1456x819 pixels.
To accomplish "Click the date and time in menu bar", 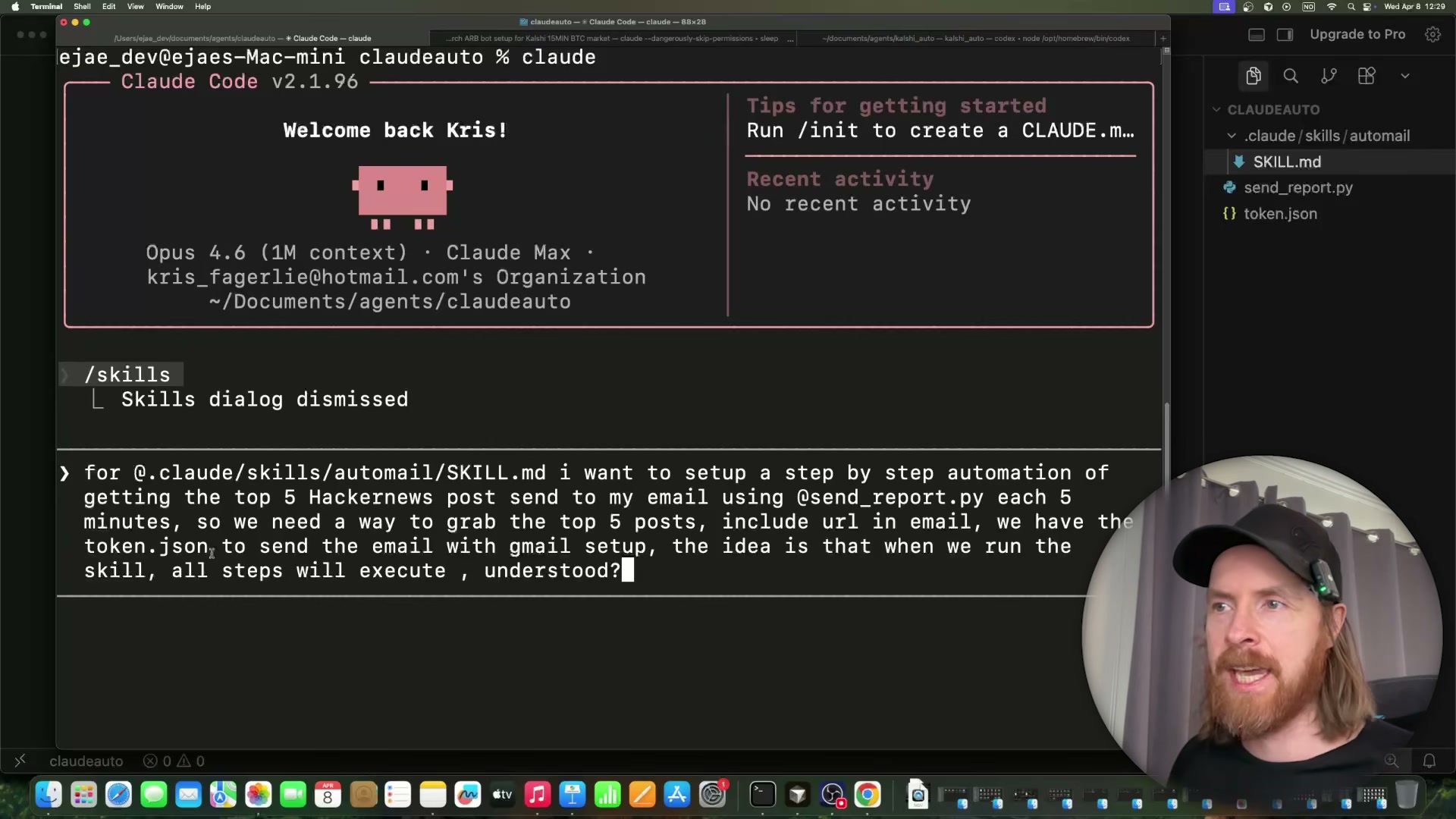I will click(x=1414, y=6).
